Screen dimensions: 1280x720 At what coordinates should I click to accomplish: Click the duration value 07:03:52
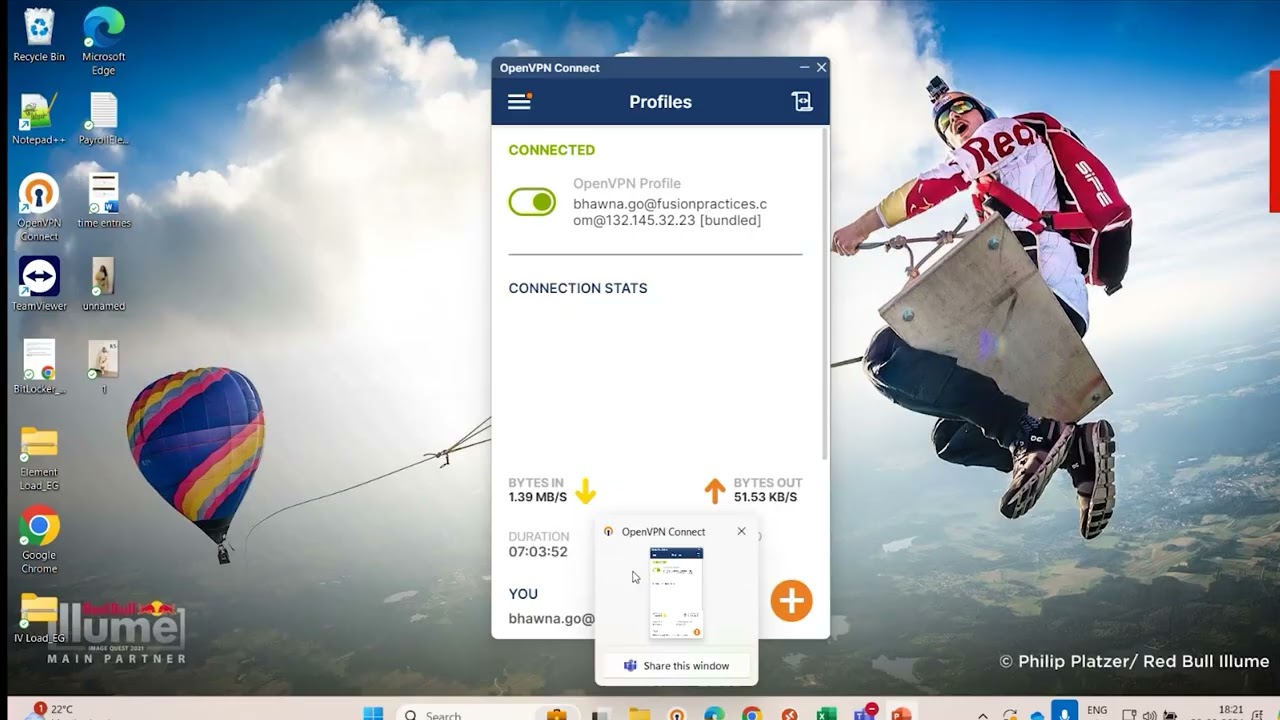point(538,552)
